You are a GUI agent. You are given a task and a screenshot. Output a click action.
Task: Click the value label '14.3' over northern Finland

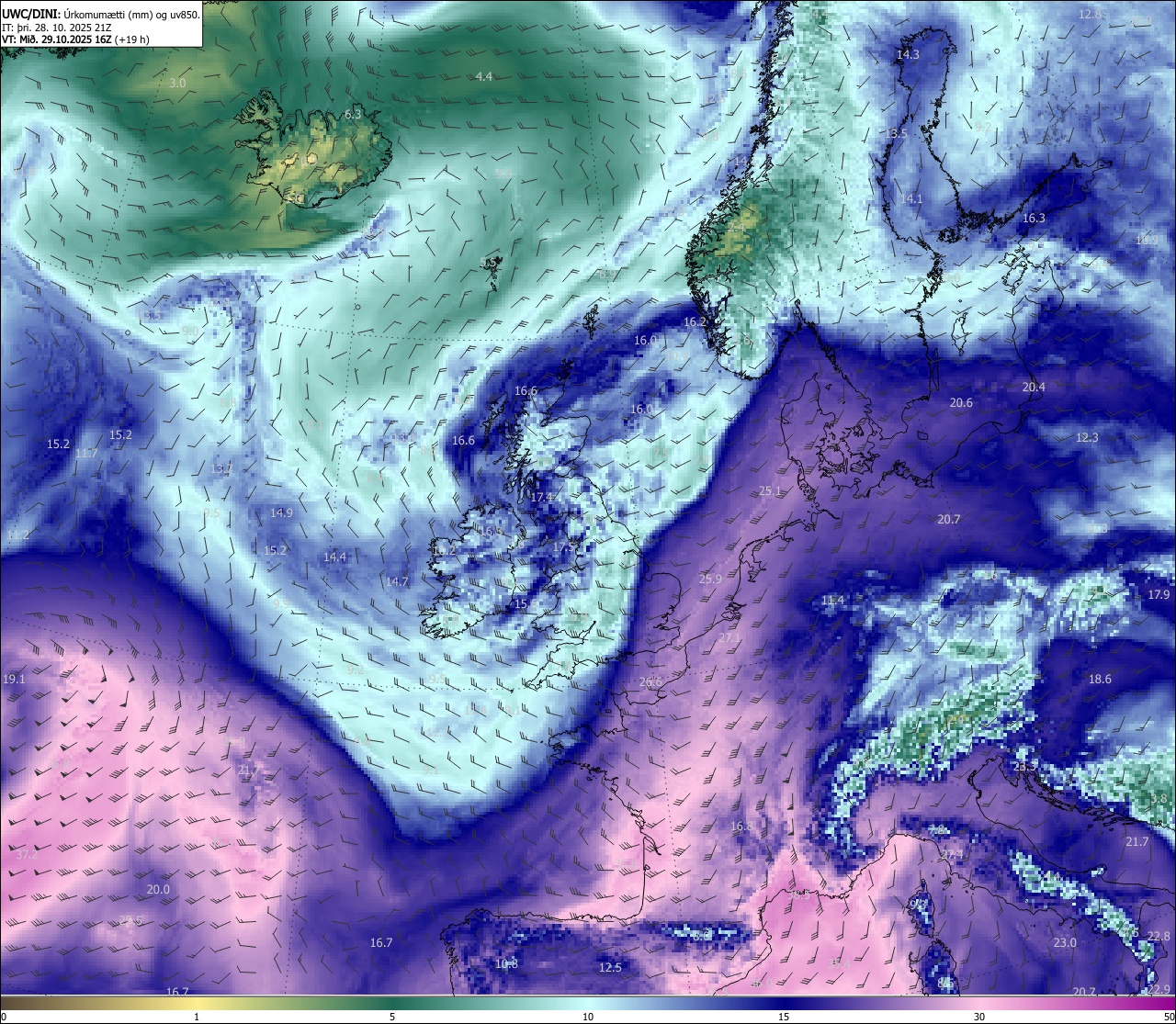[908, 54]
